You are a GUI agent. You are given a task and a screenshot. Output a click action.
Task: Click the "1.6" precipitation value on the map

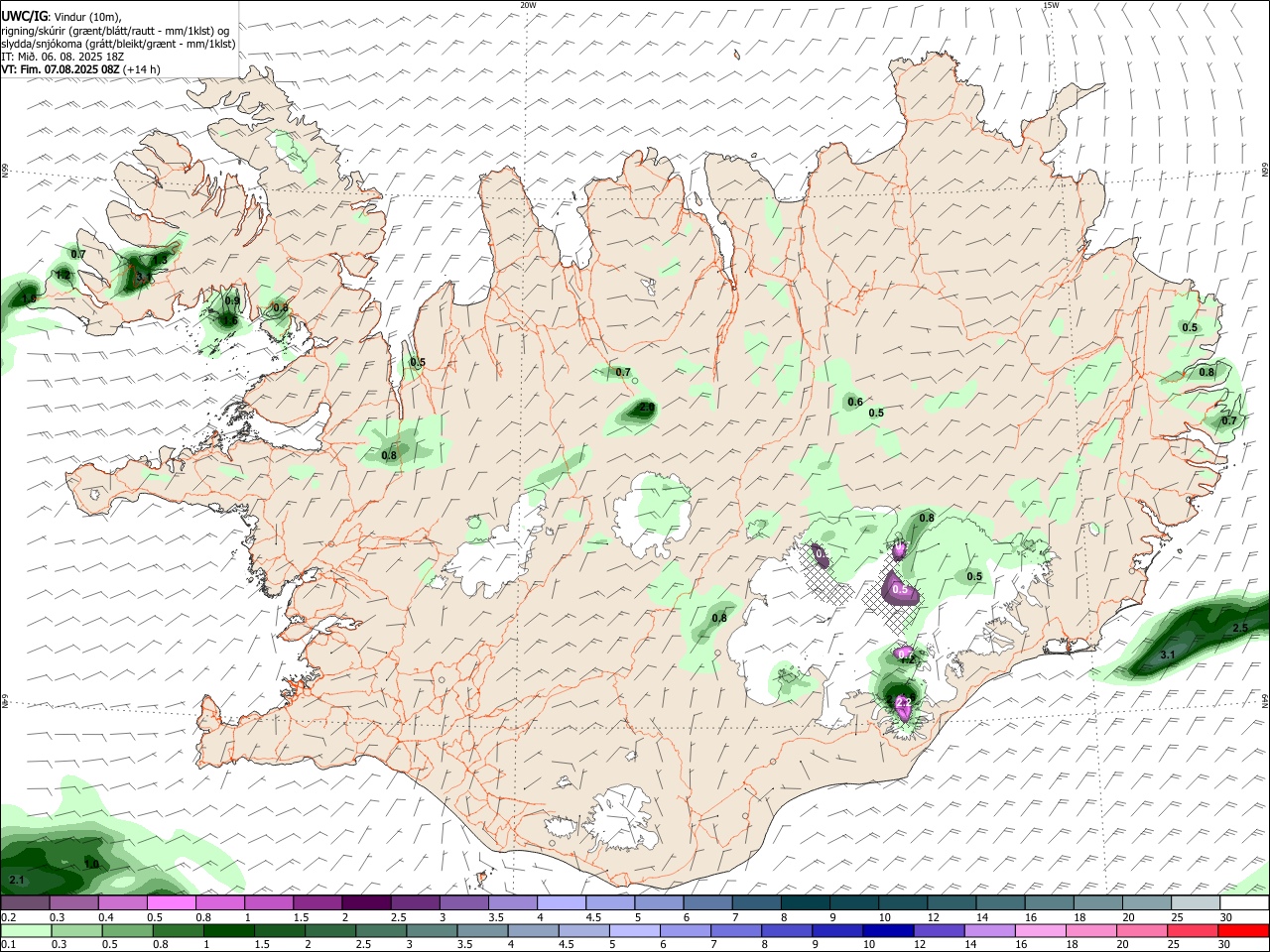(x=229, y=320)
